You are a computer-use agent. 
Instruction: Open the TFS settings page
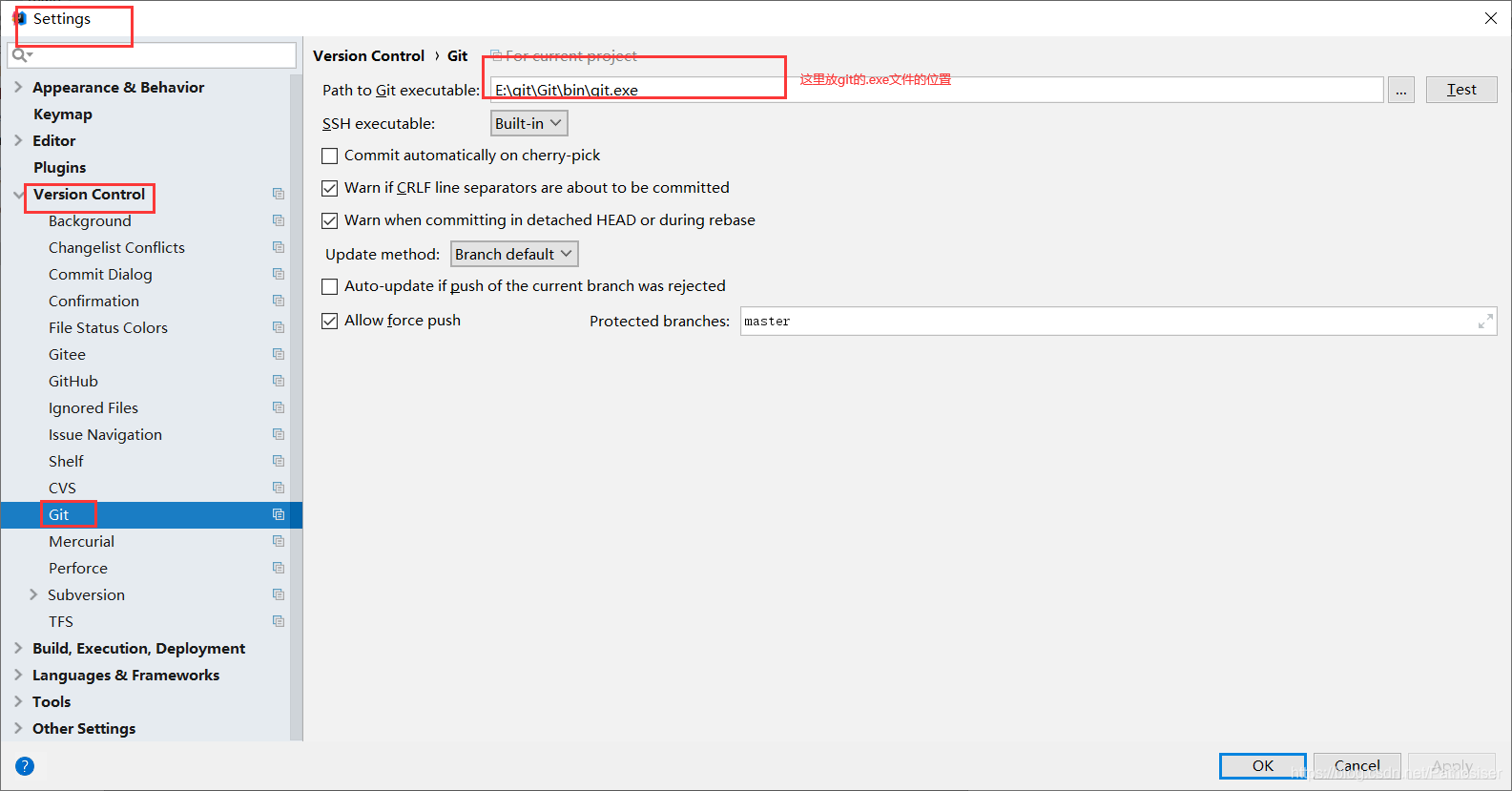[x=61, y=621]
